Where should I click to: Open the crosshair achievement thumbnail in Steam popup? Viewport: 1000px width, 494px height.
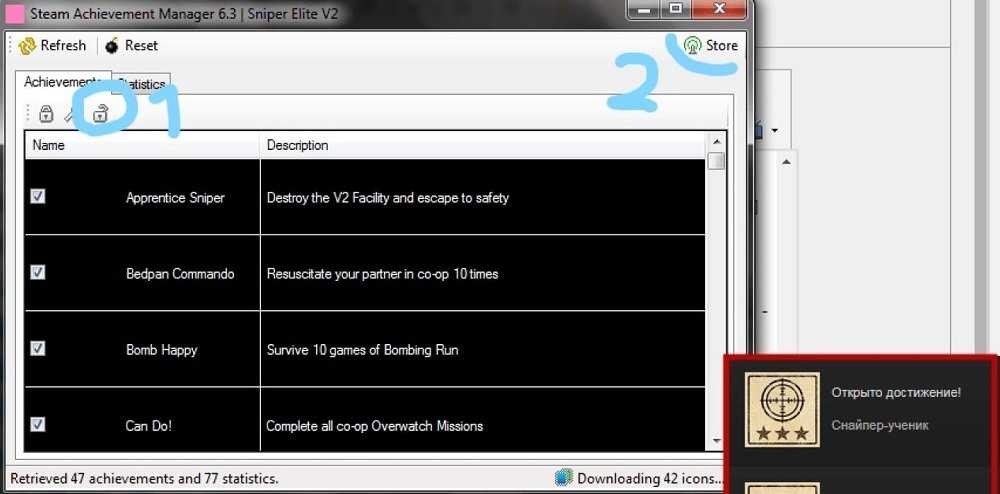783,410
